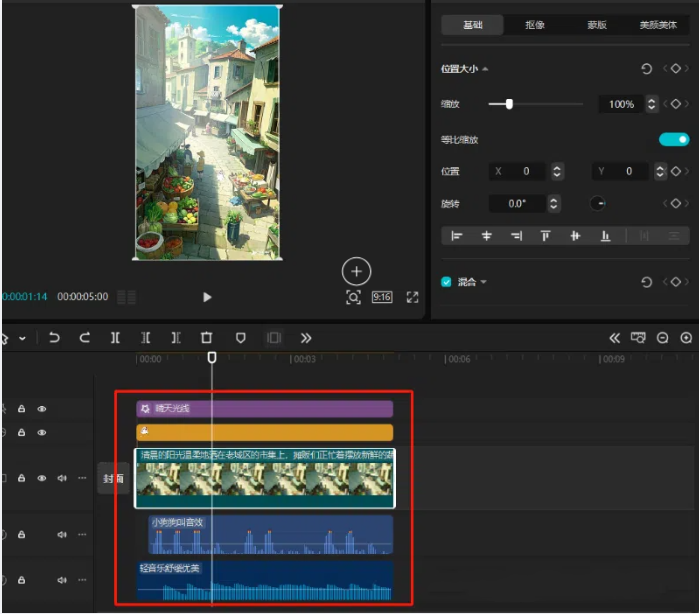Expand more timeline tools with double chevron
The width and height of the screenshot is (699, 614).
tap(306, 338)
